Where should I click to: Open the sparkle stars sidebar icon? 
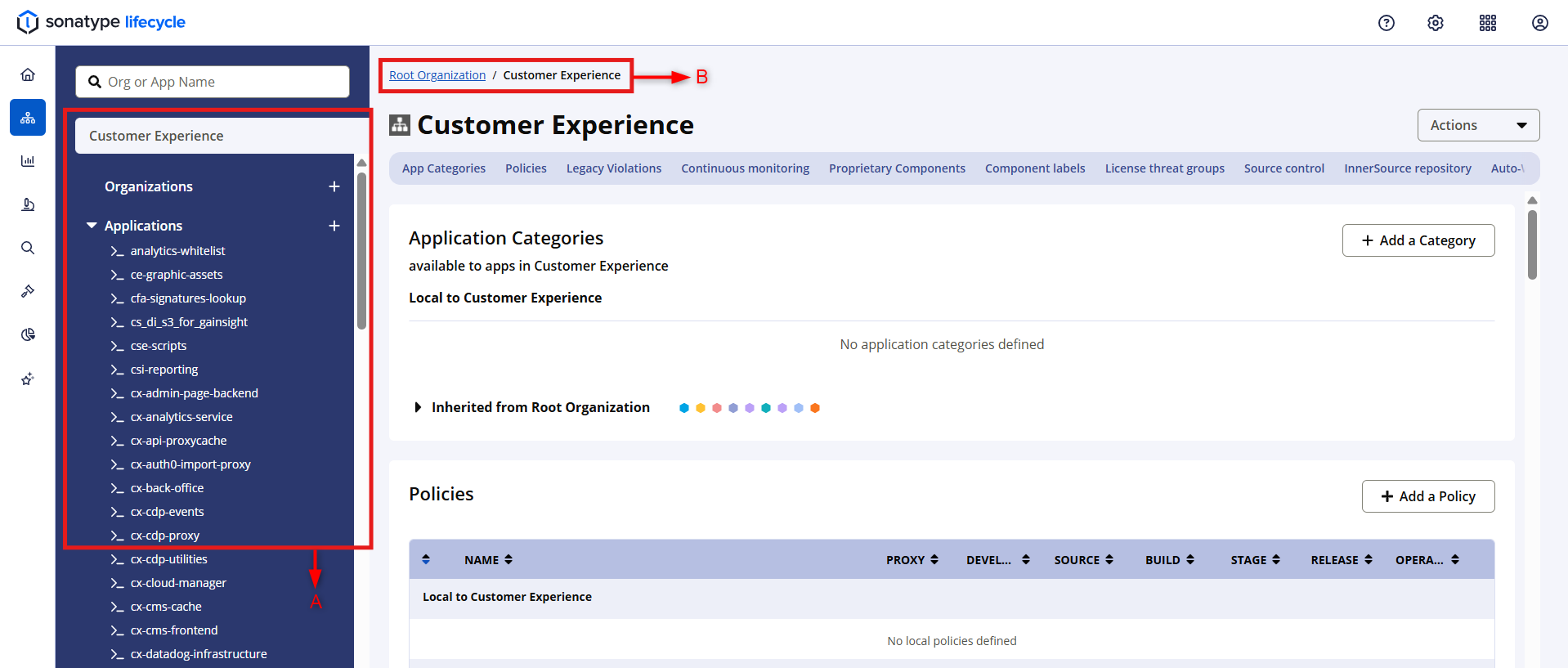(x=28, y=379)
